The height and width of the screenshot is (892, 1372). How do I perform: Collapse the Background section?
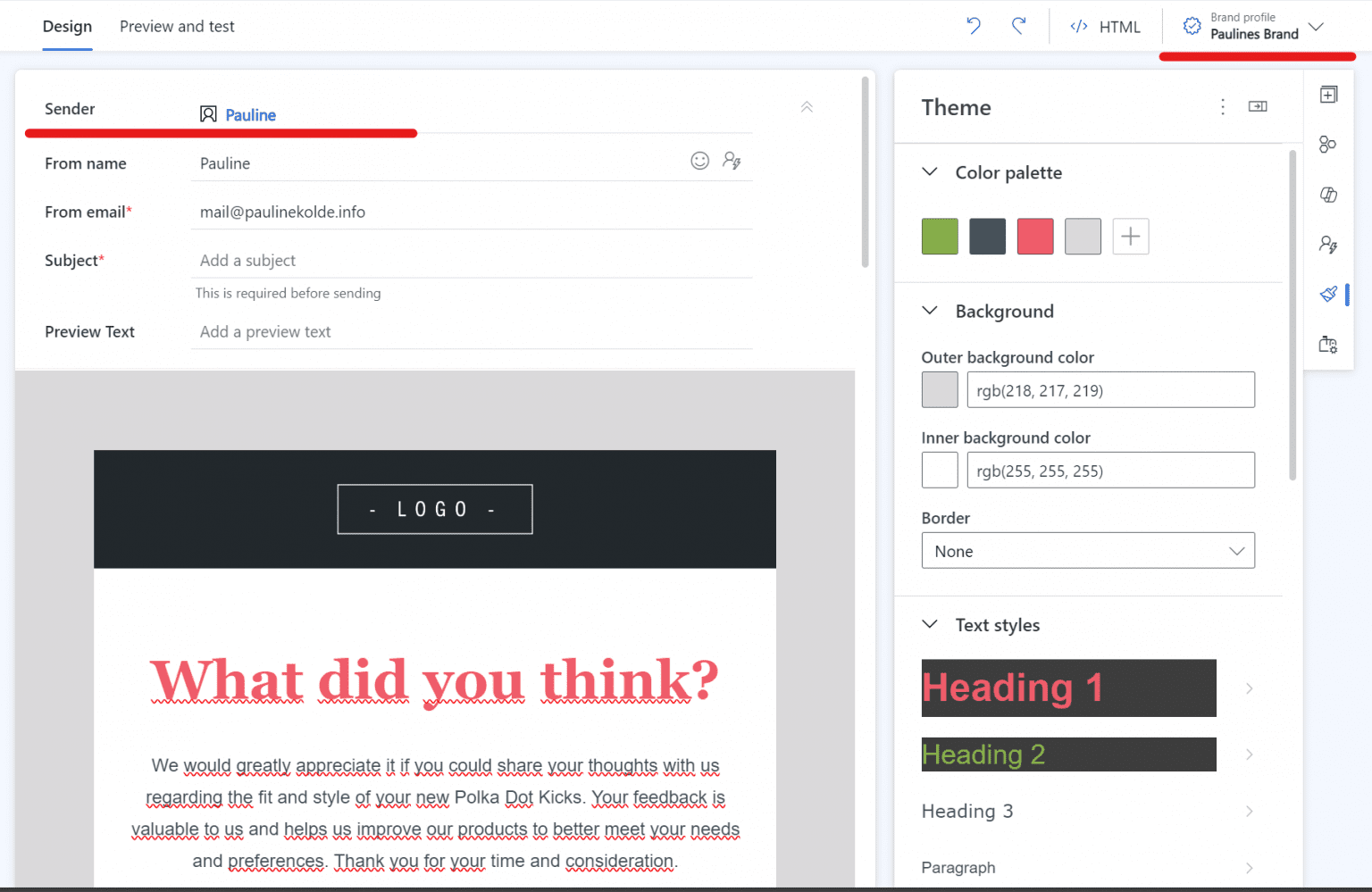tap(930, 311)
